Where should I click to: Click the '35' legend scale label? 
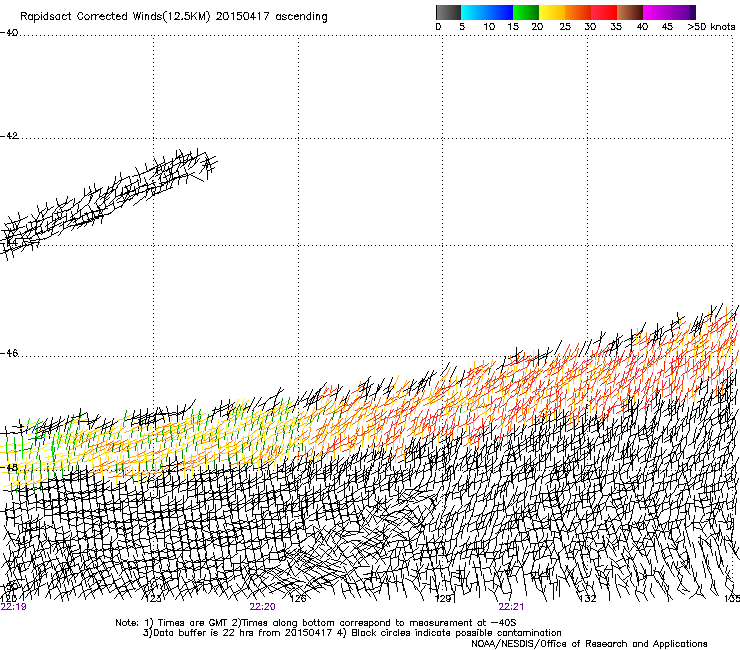pyautogui.click(x=616, y=26)
